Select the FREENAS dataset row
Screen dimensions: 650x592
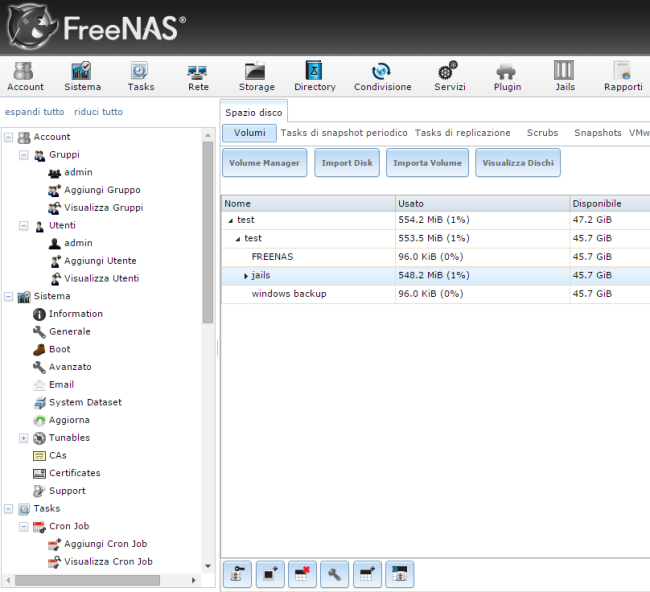point(436,257)
